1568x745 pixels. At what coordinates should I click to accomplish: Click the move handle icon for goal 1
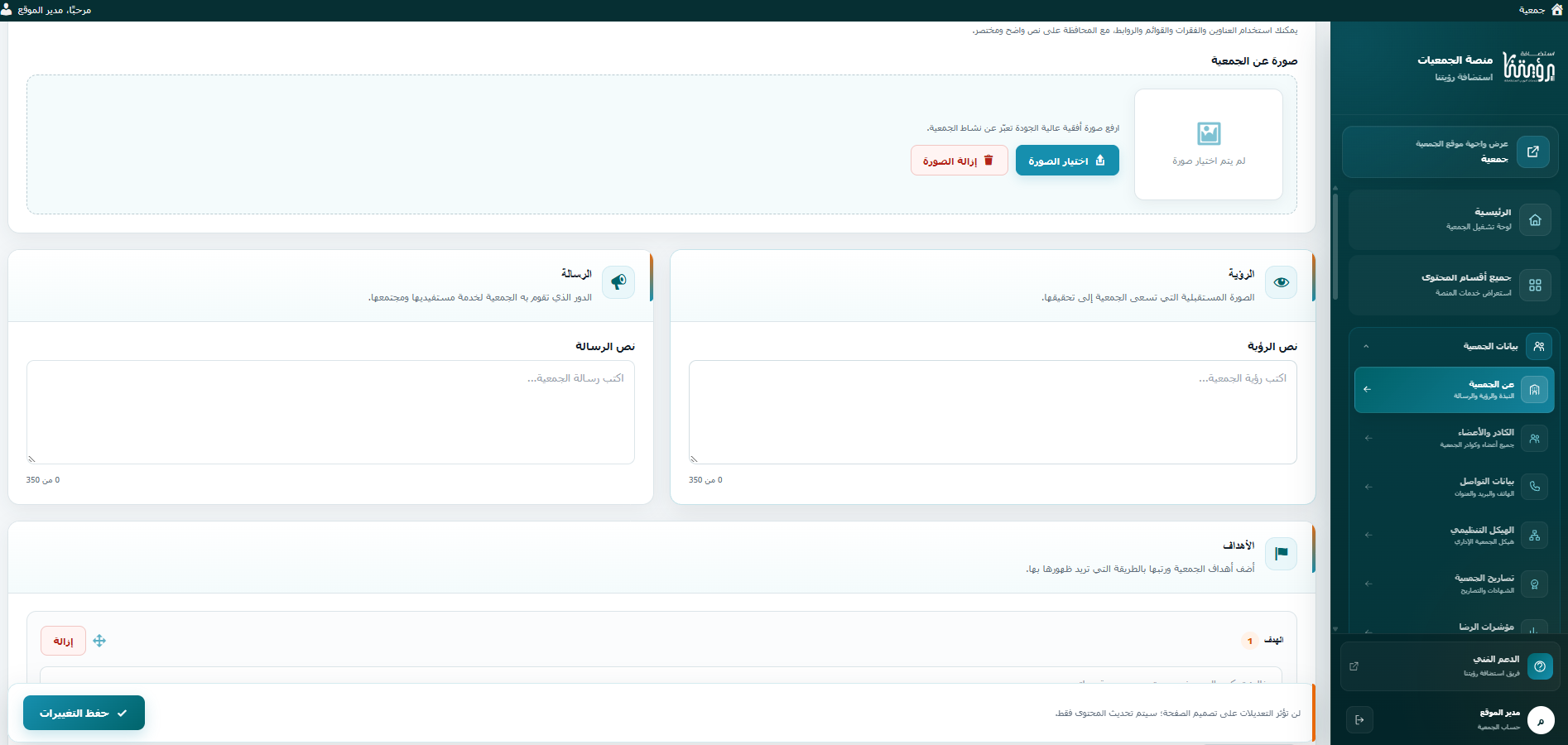click(99, 641)
